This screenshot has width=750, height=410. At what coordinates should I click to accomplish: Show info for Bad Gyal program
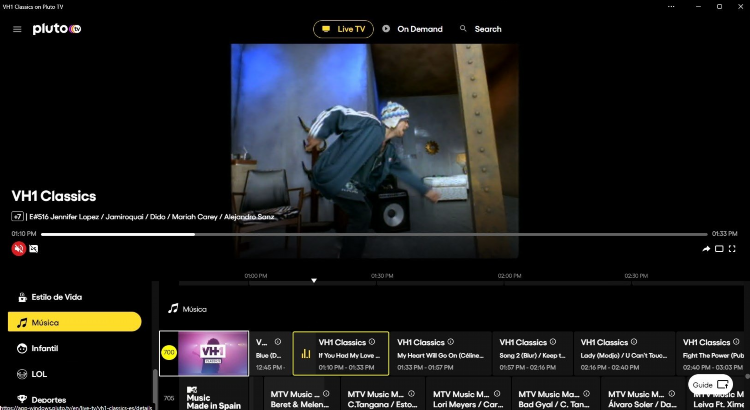click(x=586, y=394)
